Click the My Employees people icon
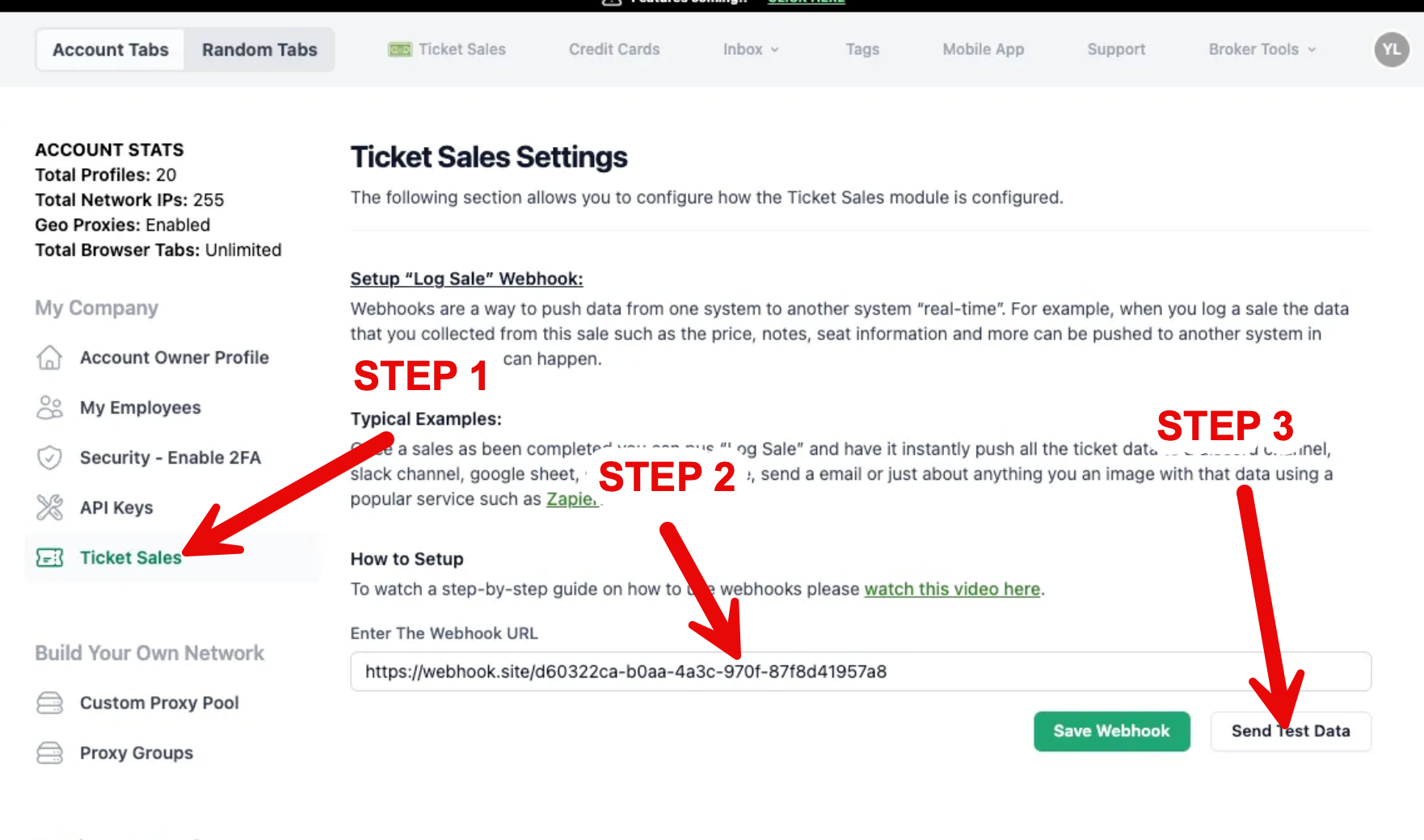1424x840 pixels. tap(49, 408)
